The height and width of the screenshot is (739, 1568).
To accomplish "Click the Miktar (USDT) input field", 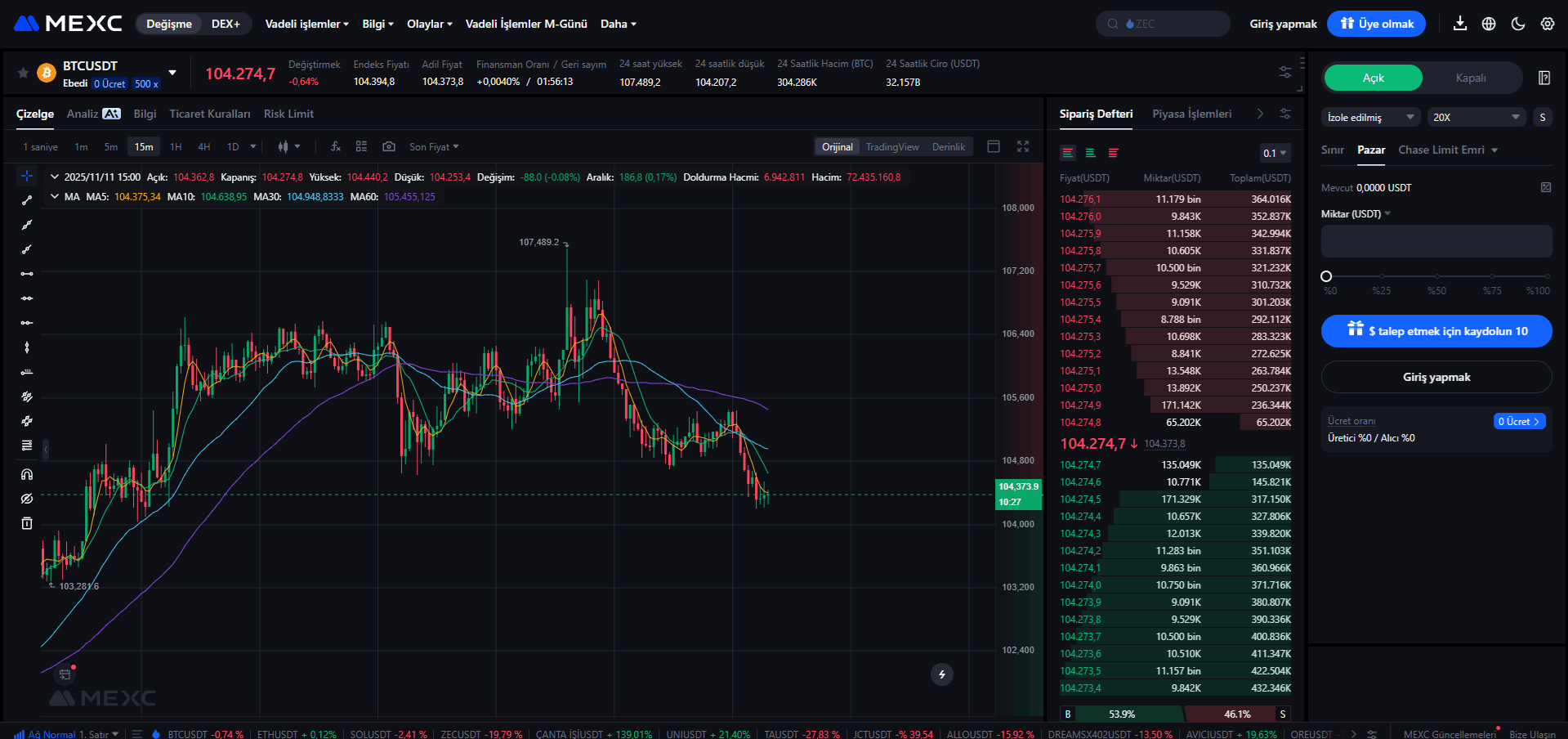I will [x=1436, y=241].
